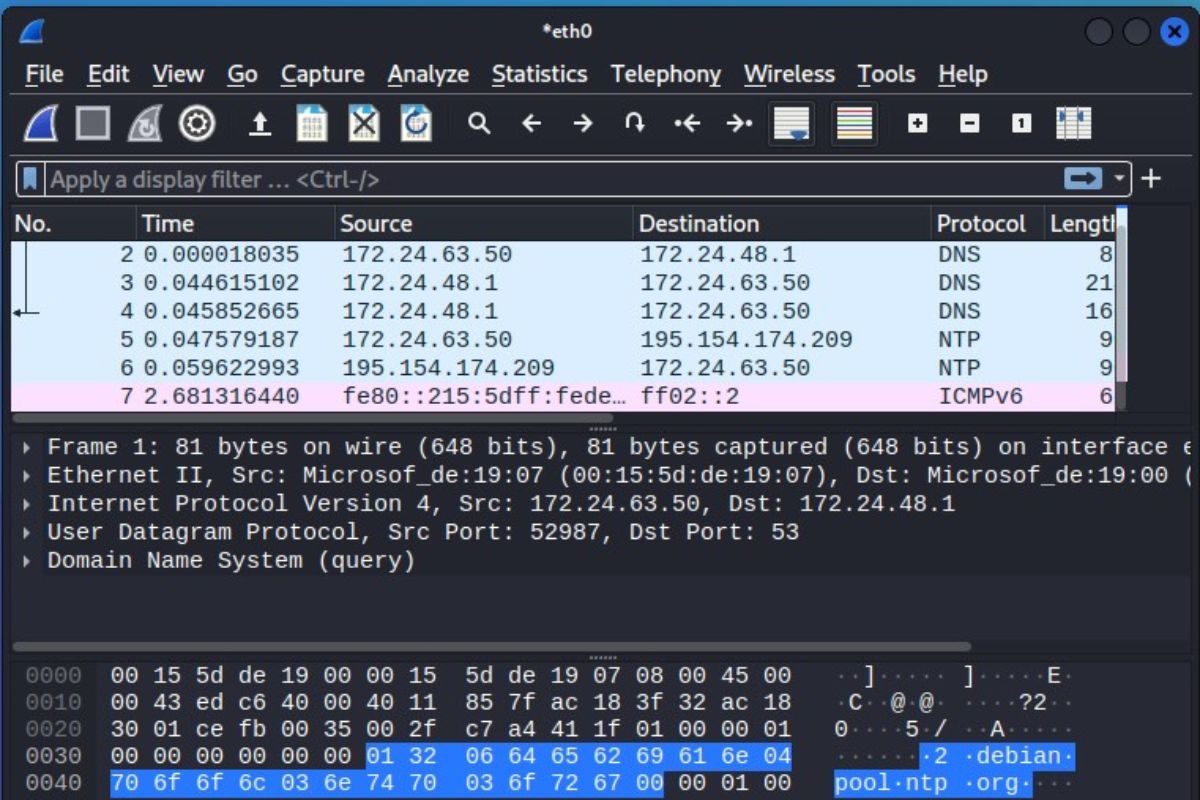
Task: Open the Find Packet search tool
Action: click(479, 123)
